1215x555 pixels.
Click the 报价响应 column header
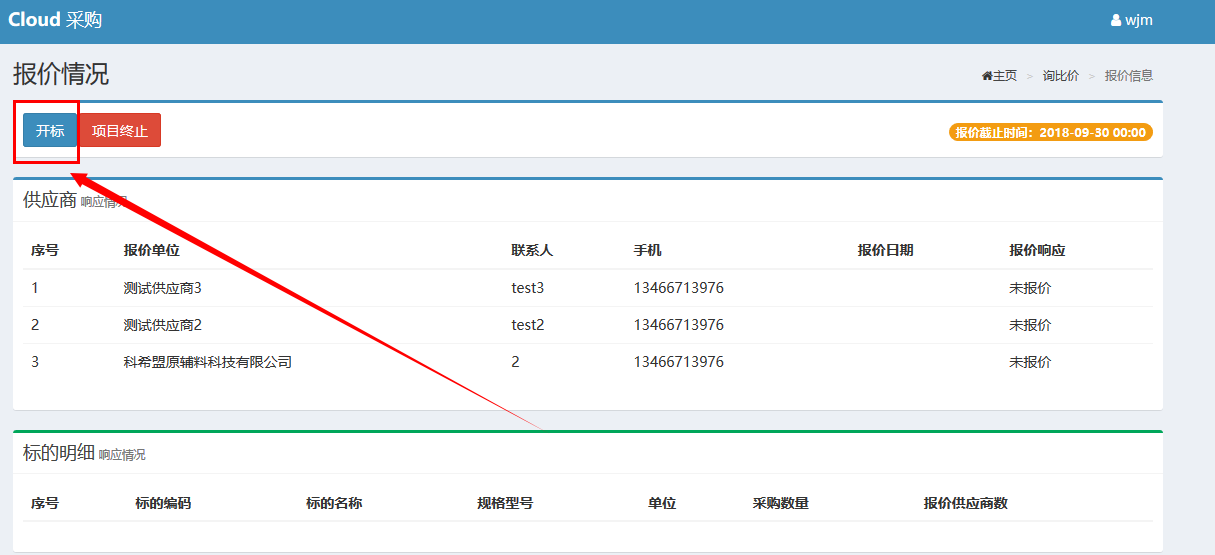(x=1037, y=250)
